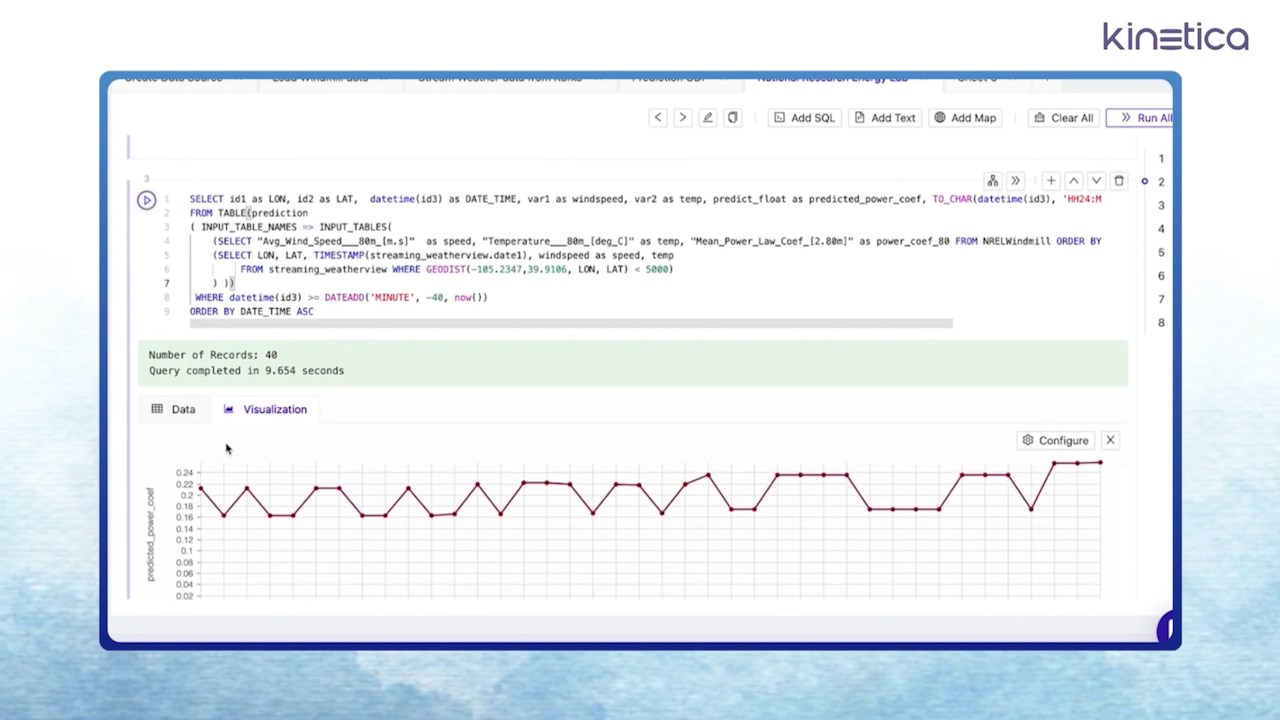Expand the dropdown next to Prediction UDF tab

724,77
